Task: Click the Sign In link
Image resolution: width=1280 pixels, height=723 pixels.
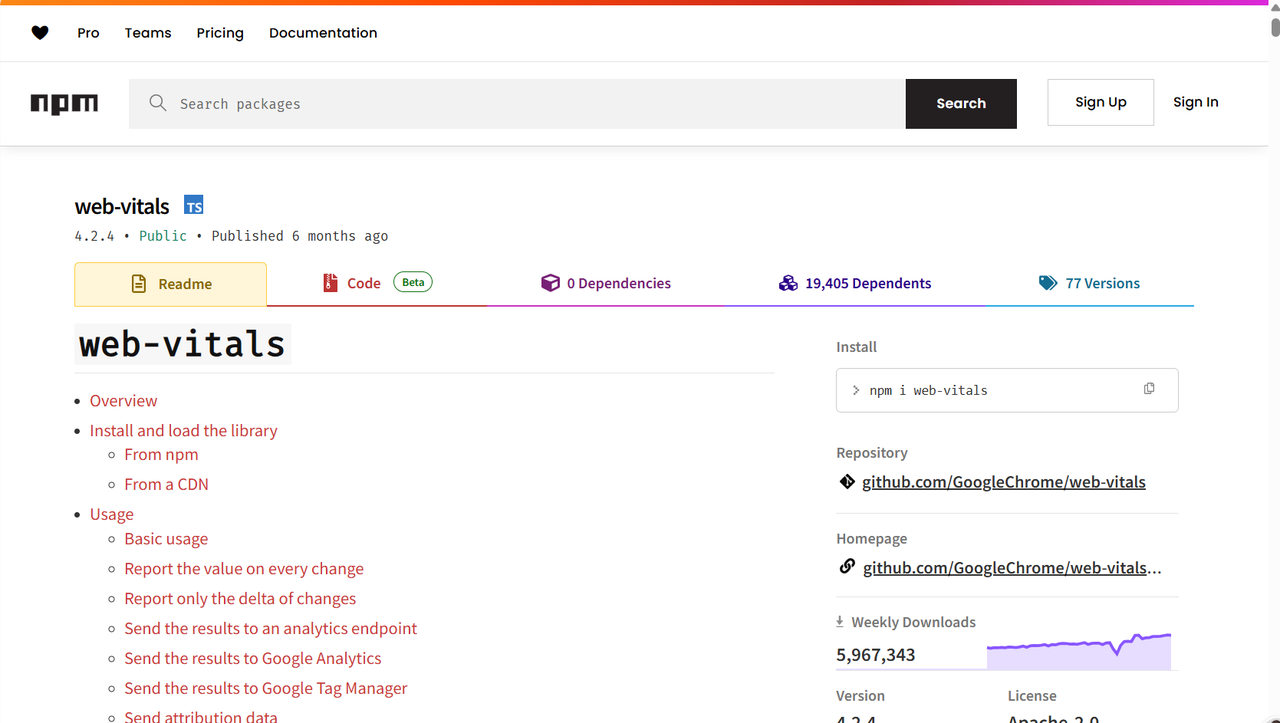Action: pos(1196,102)
